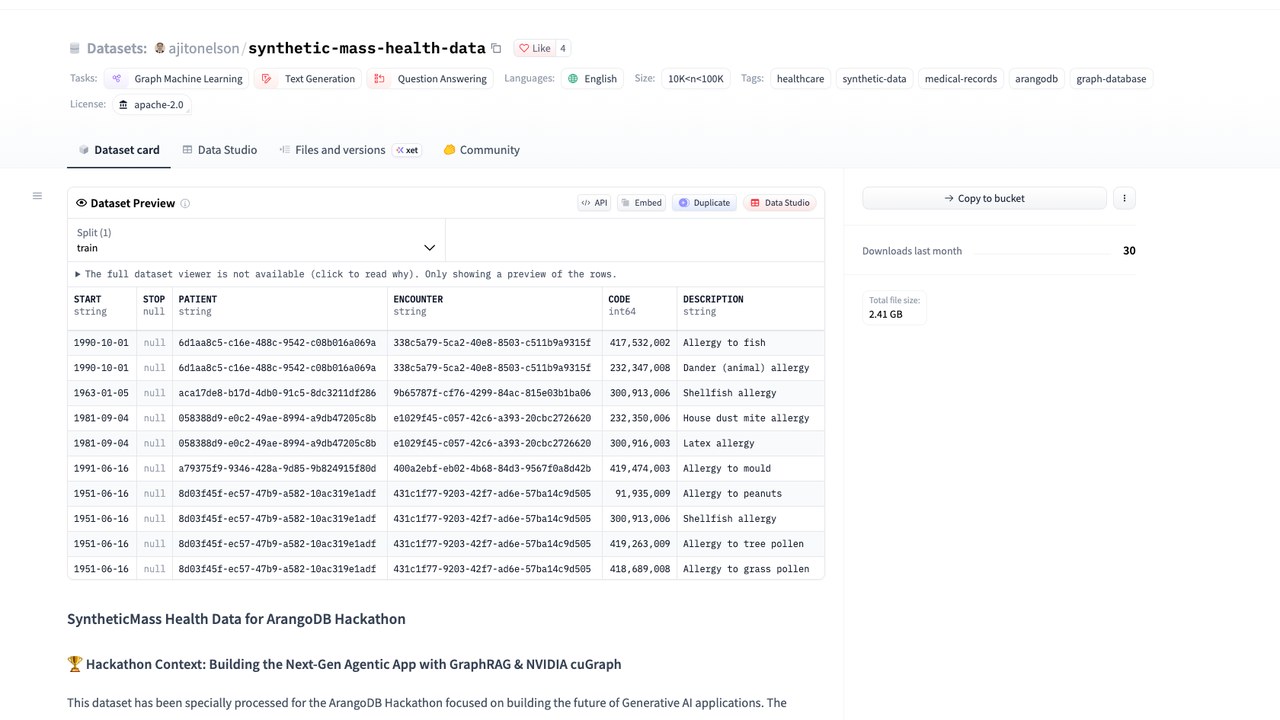
Task: Open the Embed button in preview
Action: point(641,202)
